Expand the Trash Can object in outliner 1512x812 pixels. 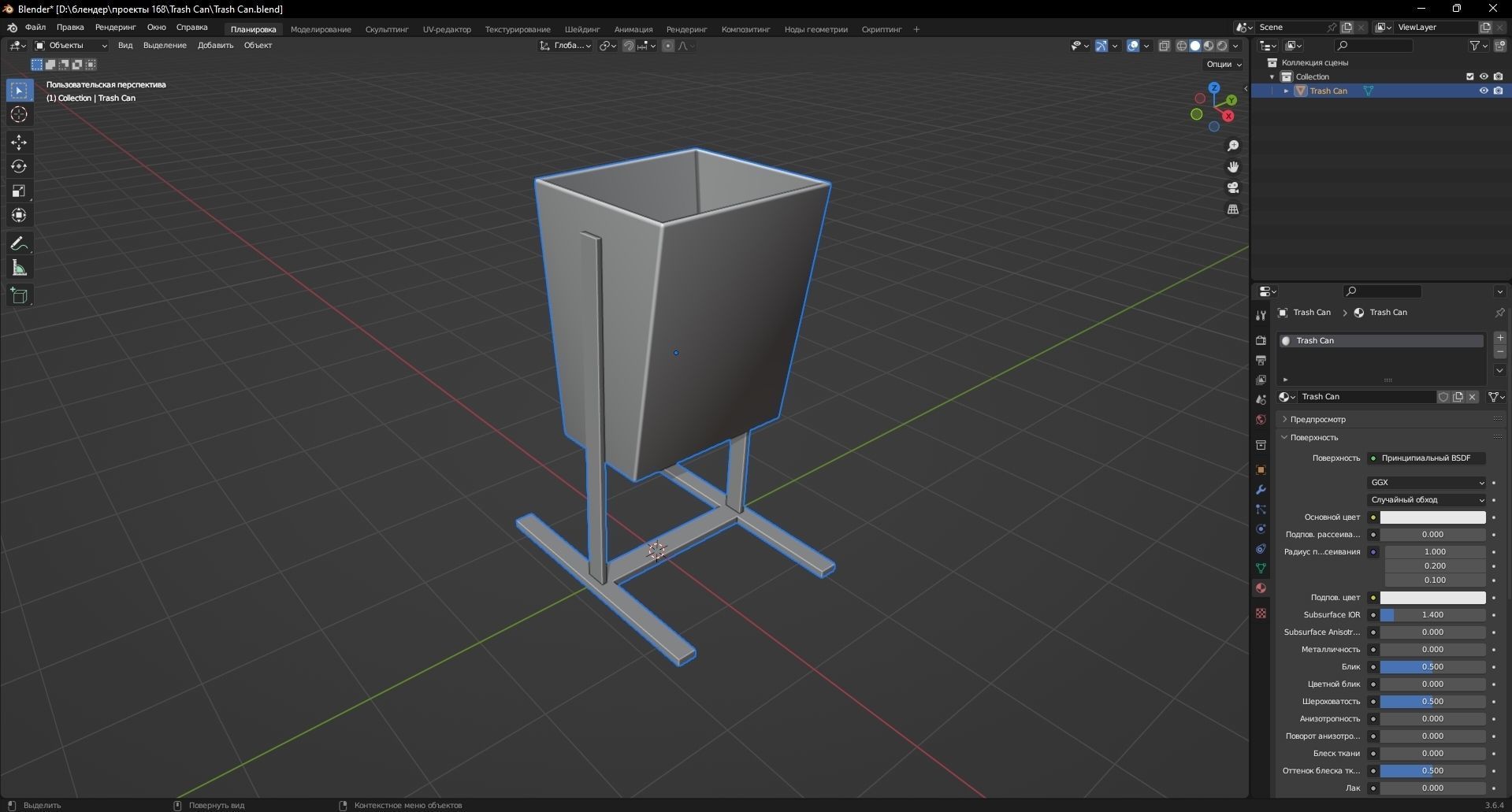tap(1287, 91)
